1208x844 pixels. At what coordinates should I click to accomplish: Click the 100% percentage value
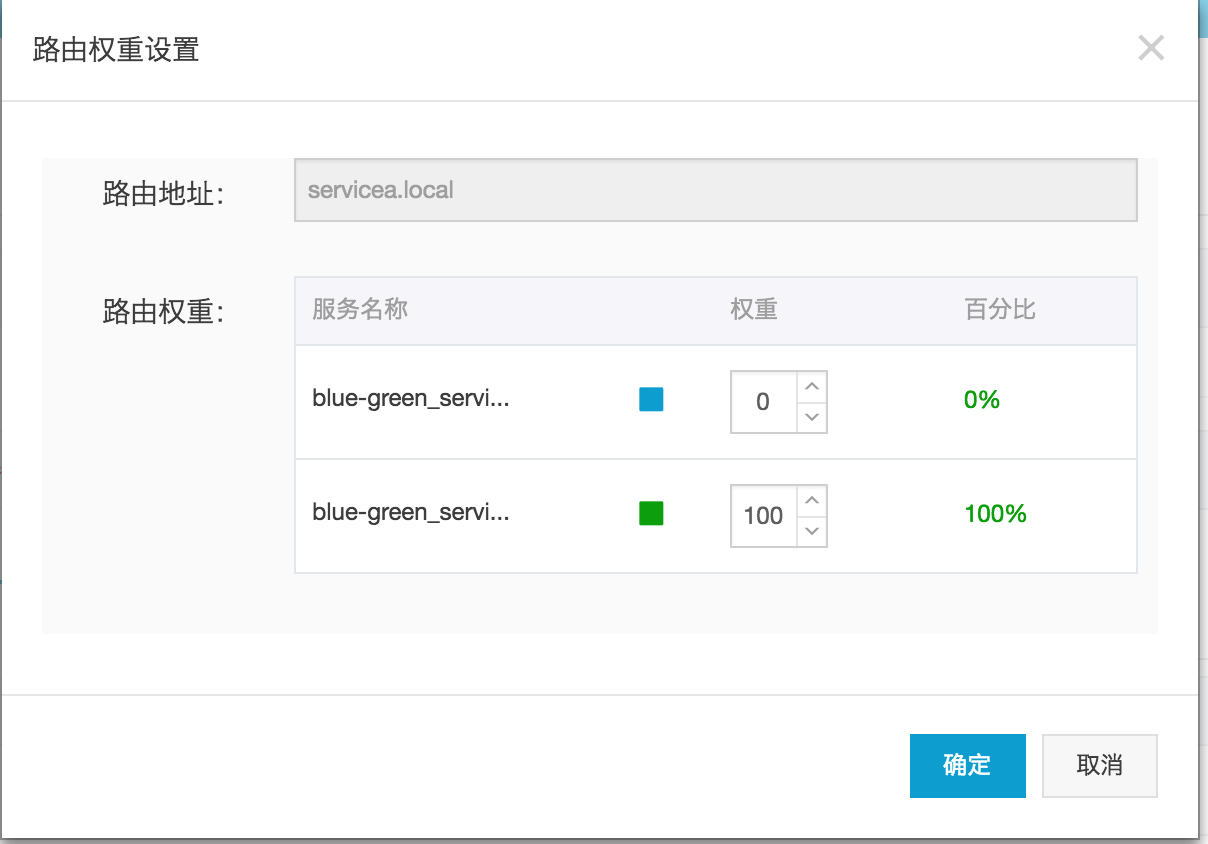pyautogui.click(x=995, y=514)
